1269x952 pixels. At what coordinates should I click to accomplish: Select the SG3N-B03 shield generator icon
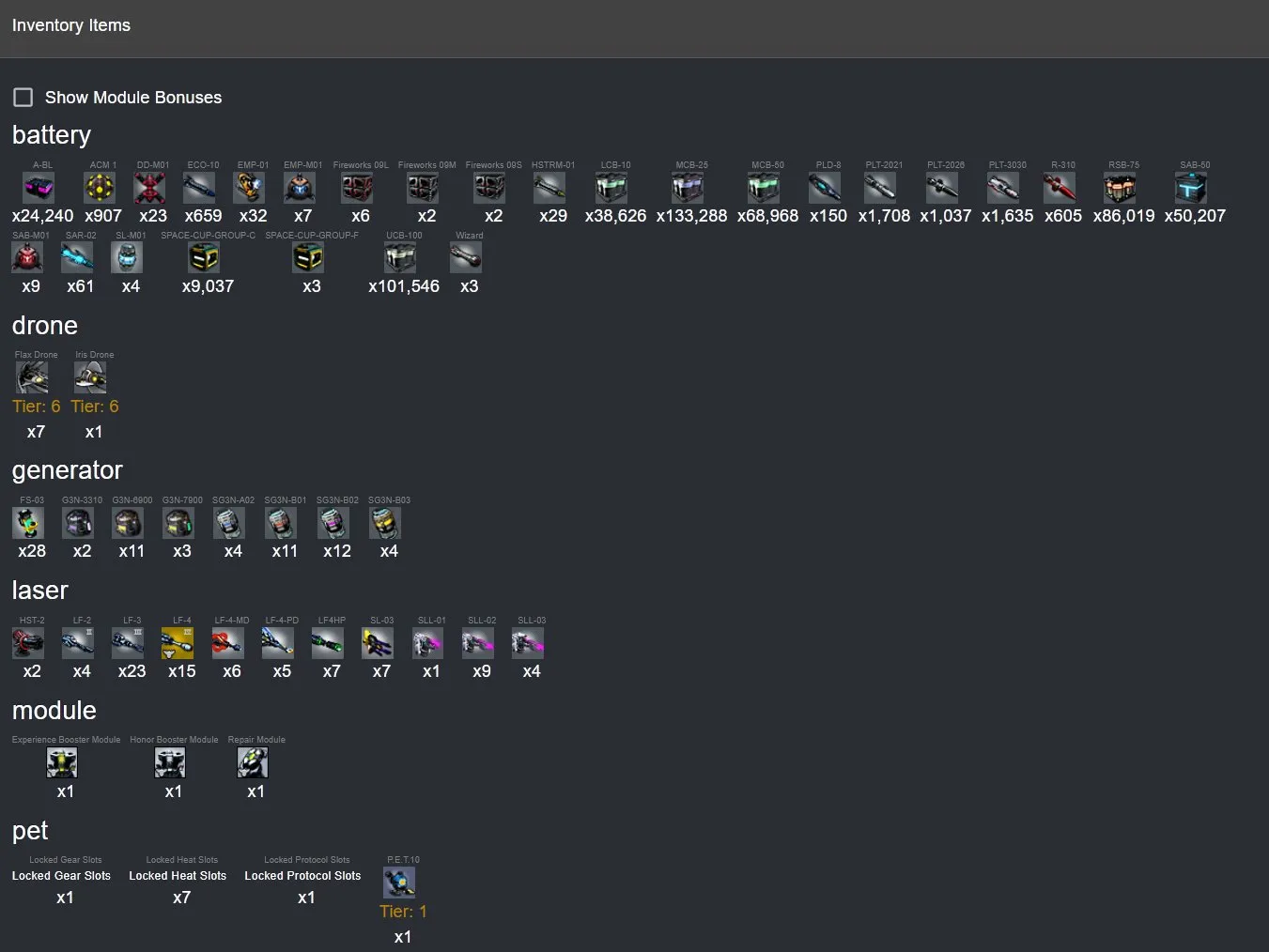pyautogui.click(x=385, y=523)
